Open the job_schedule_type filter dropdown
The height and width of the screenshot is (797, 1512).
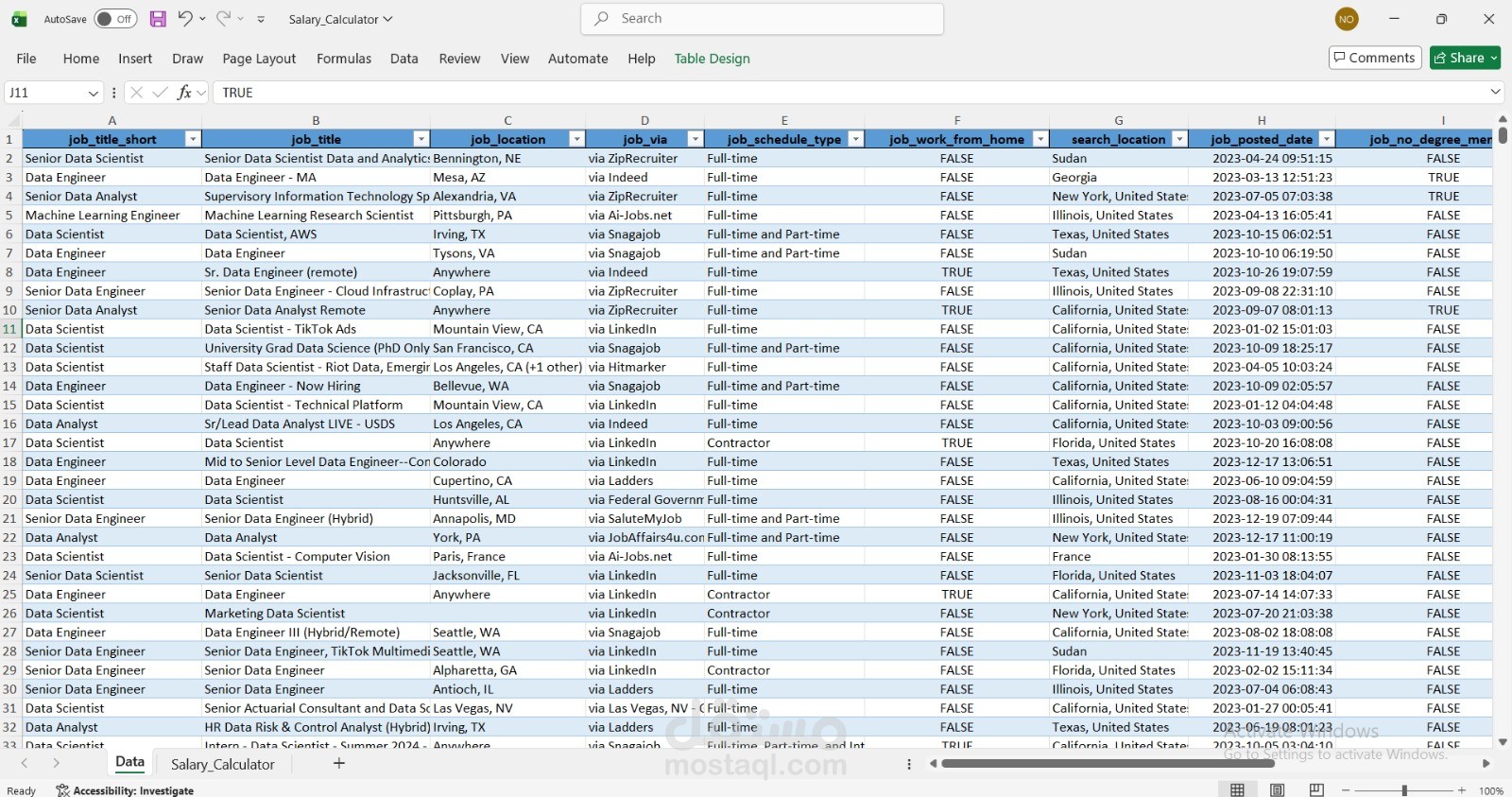point(855,139)
